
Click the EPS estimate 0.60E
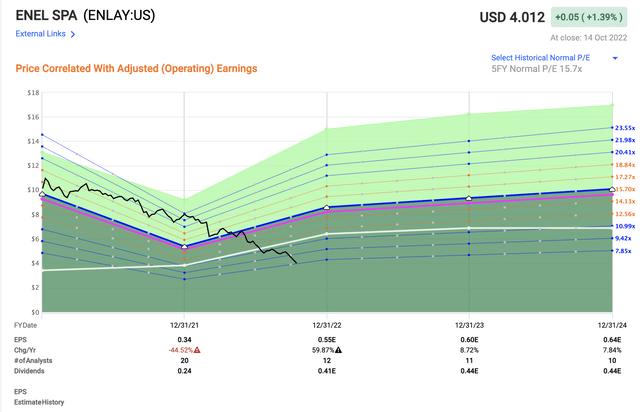[x=469, y=340]
